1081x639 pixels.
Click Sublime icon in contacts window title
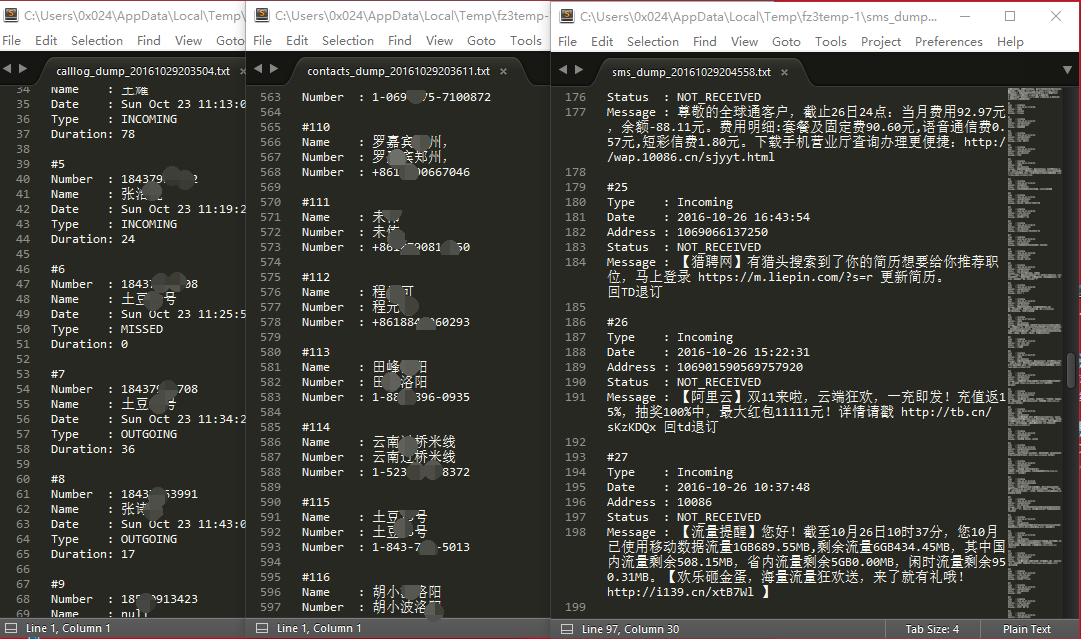(262, 14)
